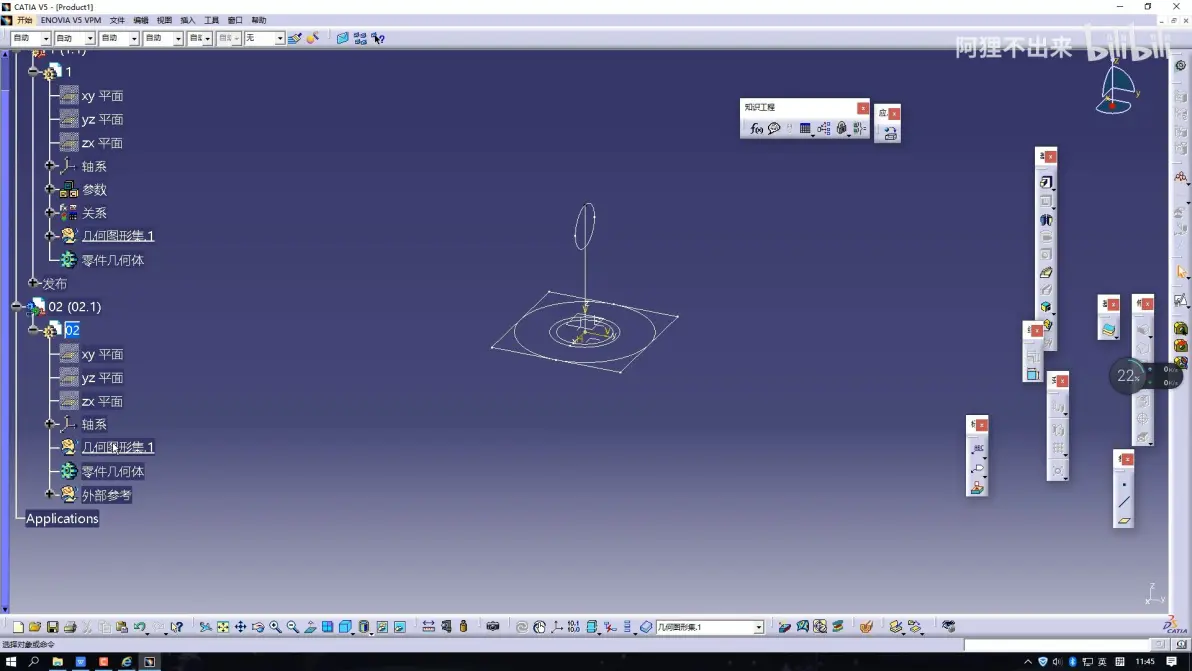Viewport: 1192px width, 671px height.
Task: Open the 几何图形集.1 dropdown in bottom toolbar
Action: (x=758, y=628)
